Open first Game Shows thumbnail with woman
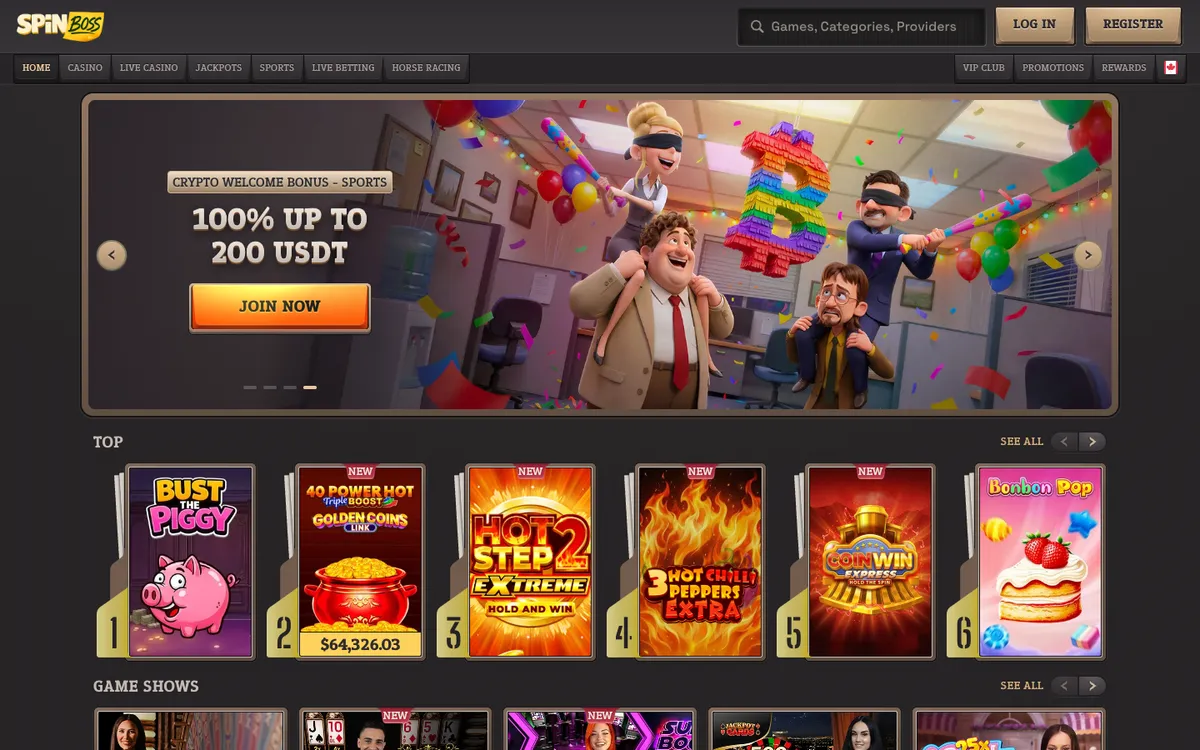Screen dimensions: 1200x750 (x=190, y=729)
